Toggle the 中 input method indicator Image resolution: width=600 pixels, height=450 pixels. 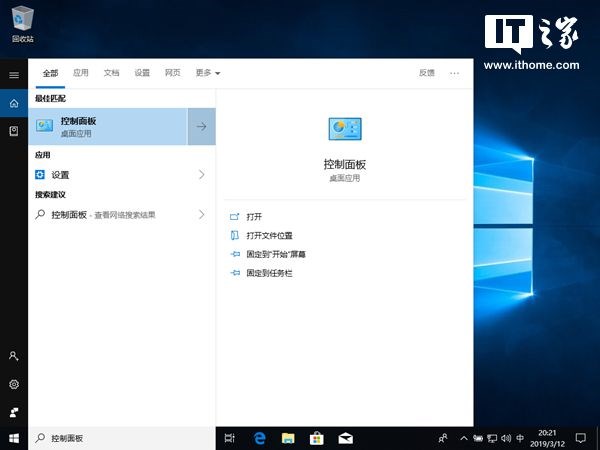520,438
